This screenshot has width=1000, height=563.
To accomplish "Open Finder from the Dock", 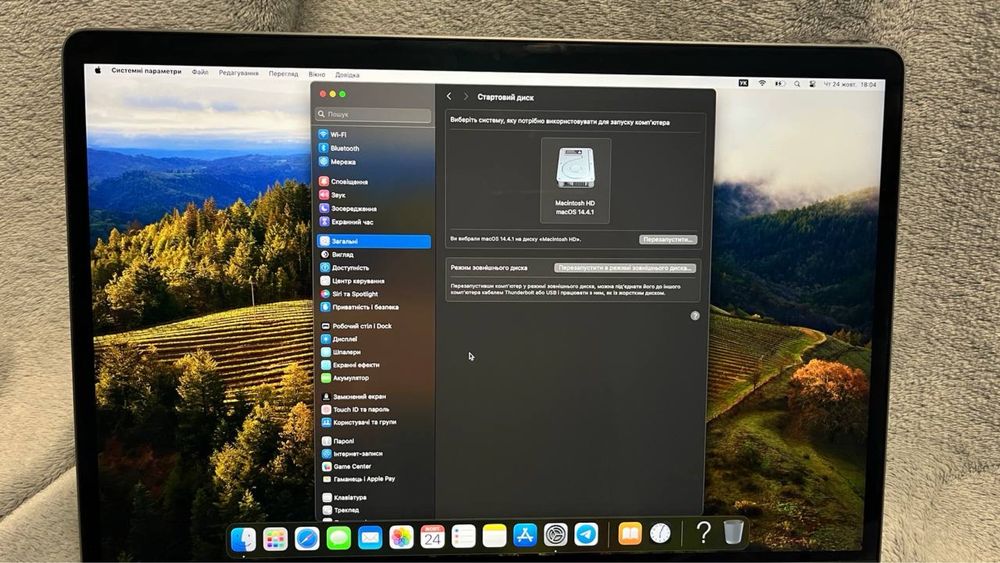I will click(244, 539).
